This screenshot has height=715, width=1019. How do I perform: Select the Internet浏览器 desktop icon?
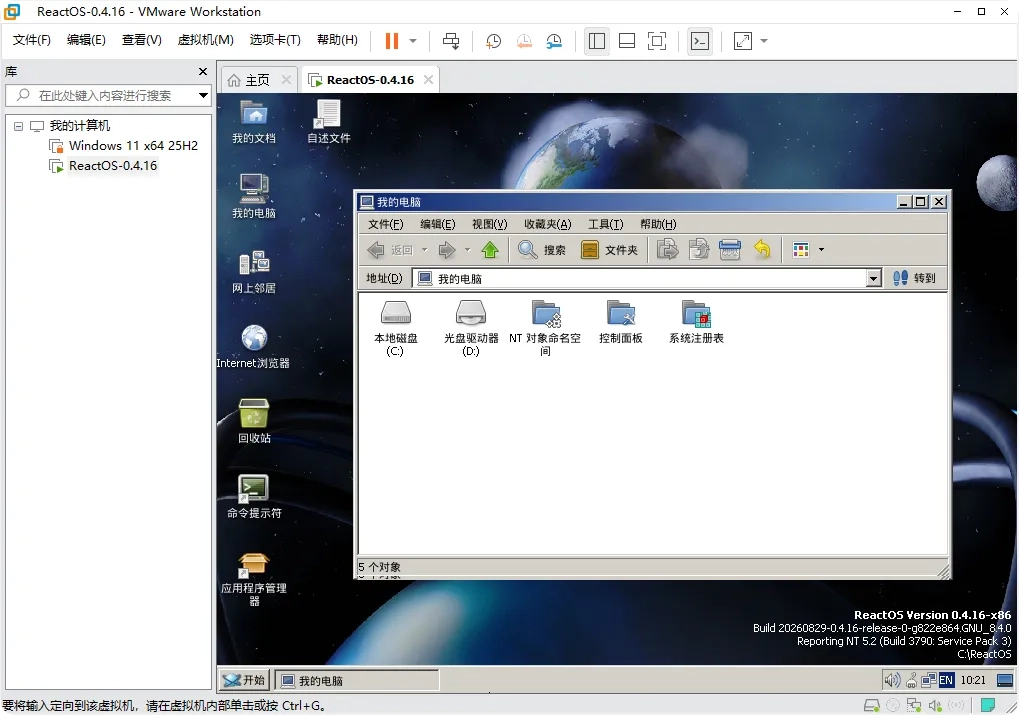click(x=253, y=347)
